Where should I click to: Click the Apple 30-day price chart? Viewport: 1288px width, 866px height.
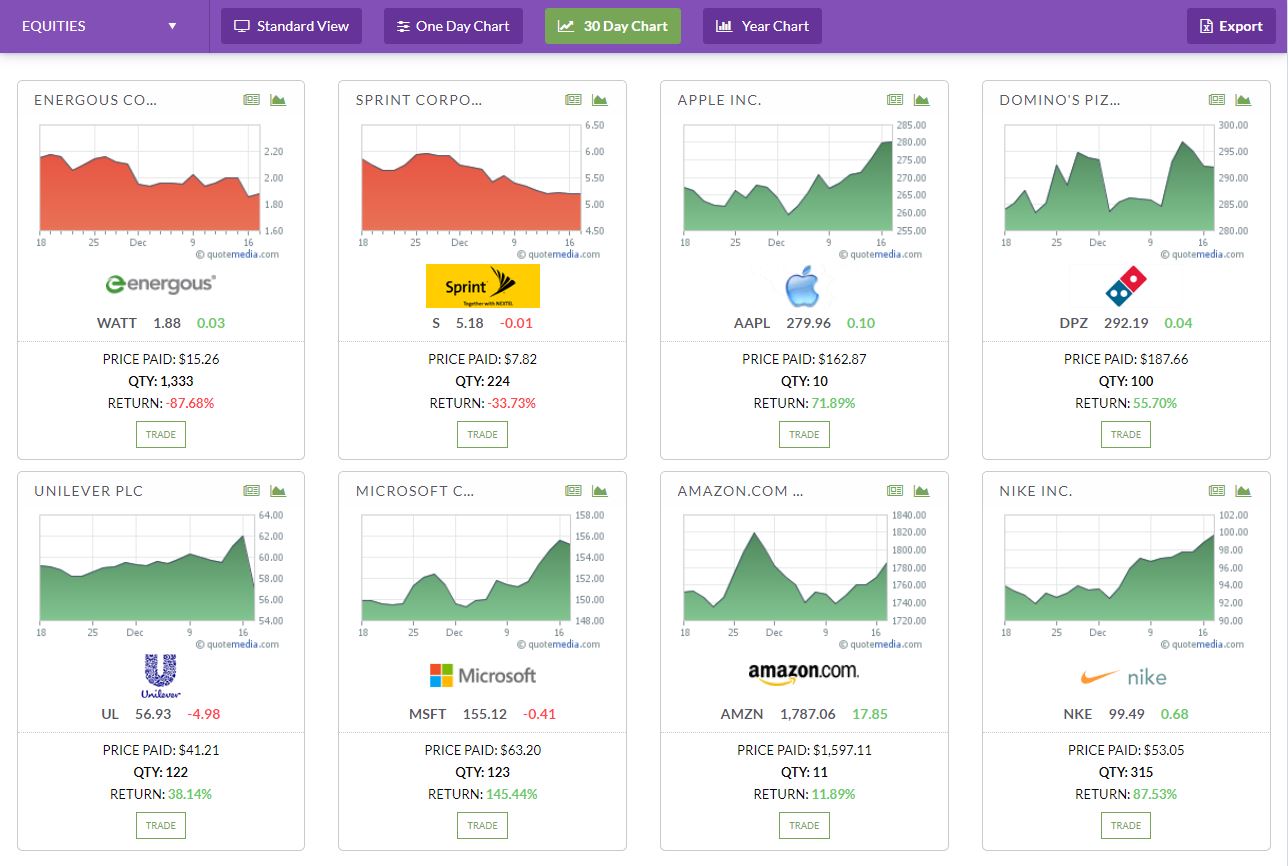805,188
